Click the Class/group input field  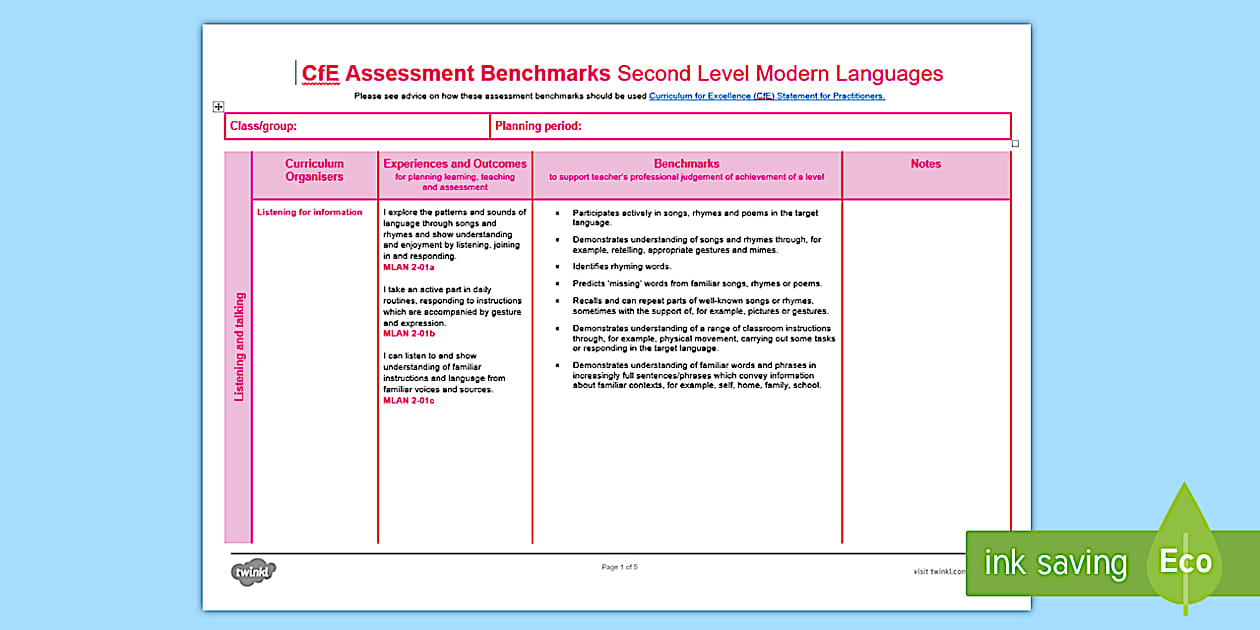(380, 125)
